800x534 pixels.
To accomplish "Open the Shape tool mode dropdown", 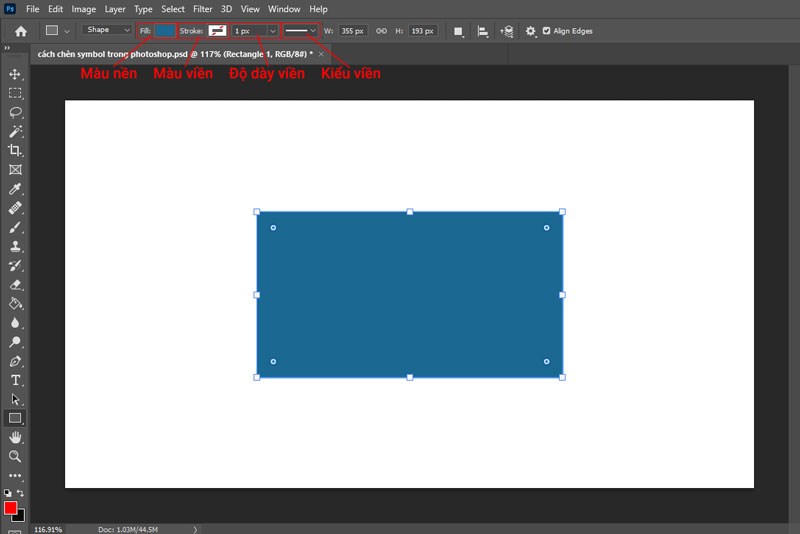I will (107, 31).
